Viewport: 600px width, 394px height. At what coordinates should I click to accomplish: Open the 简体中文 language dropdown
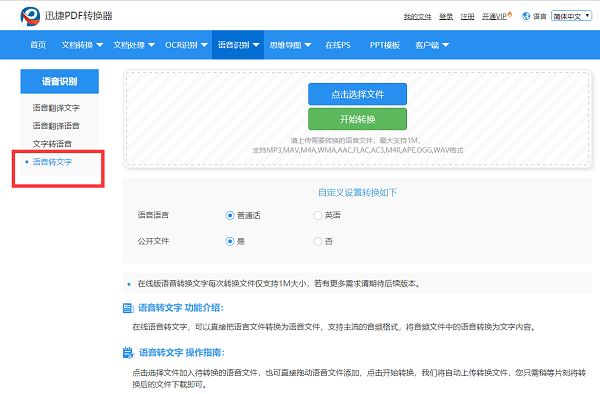(x=571, y=16)
